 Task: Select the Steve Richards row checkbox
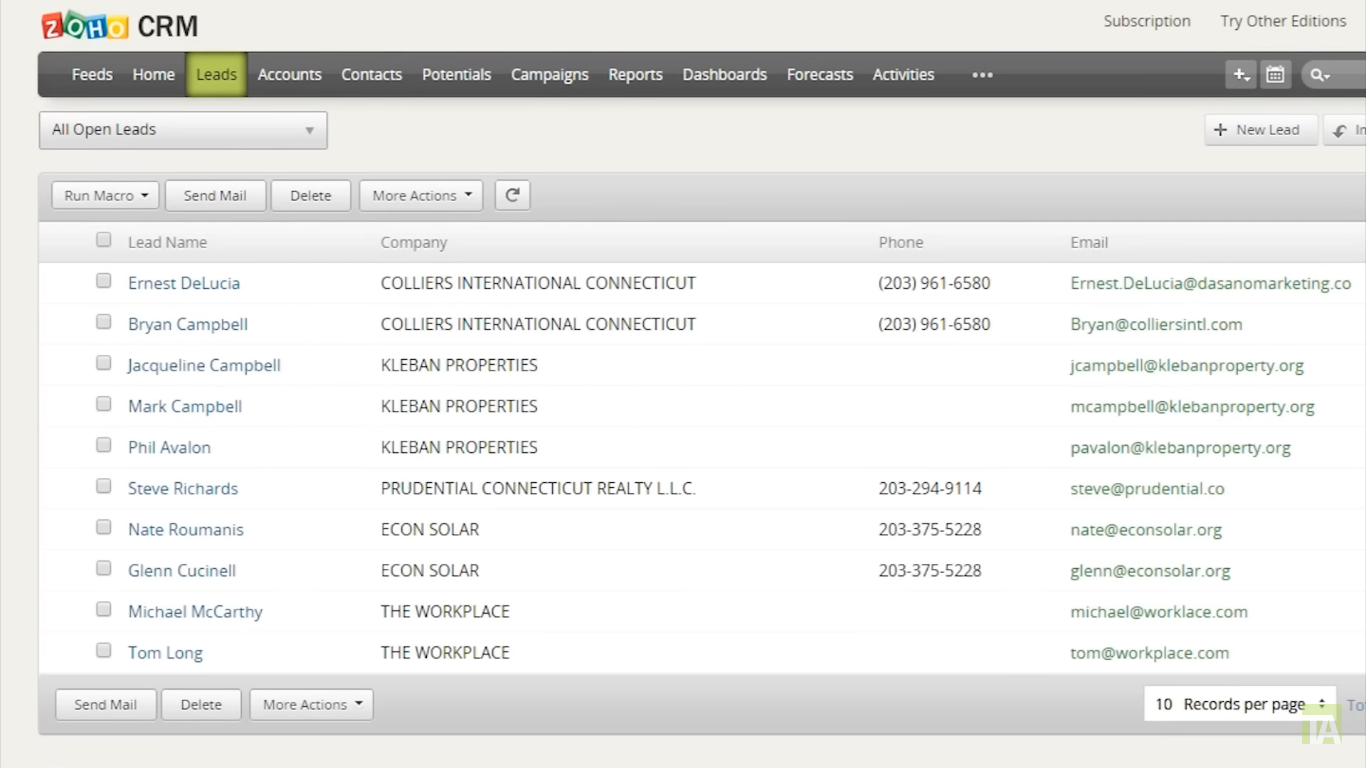coord(104,486)
